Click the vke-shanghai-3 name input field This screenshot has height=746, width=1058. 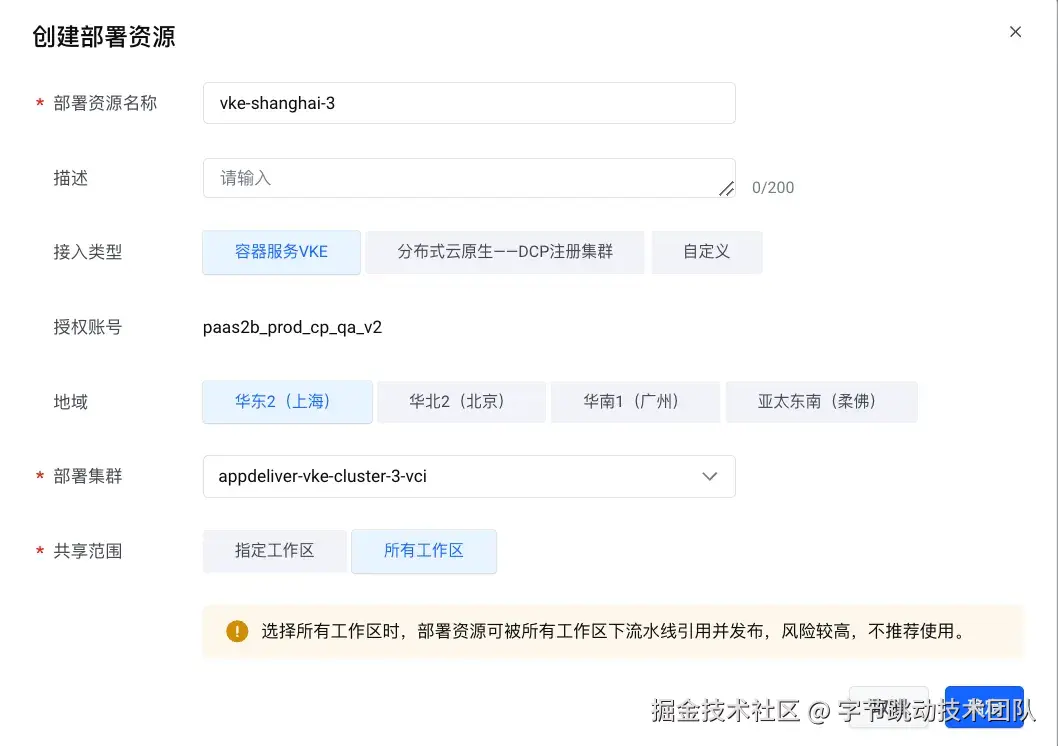click(468, 102)
